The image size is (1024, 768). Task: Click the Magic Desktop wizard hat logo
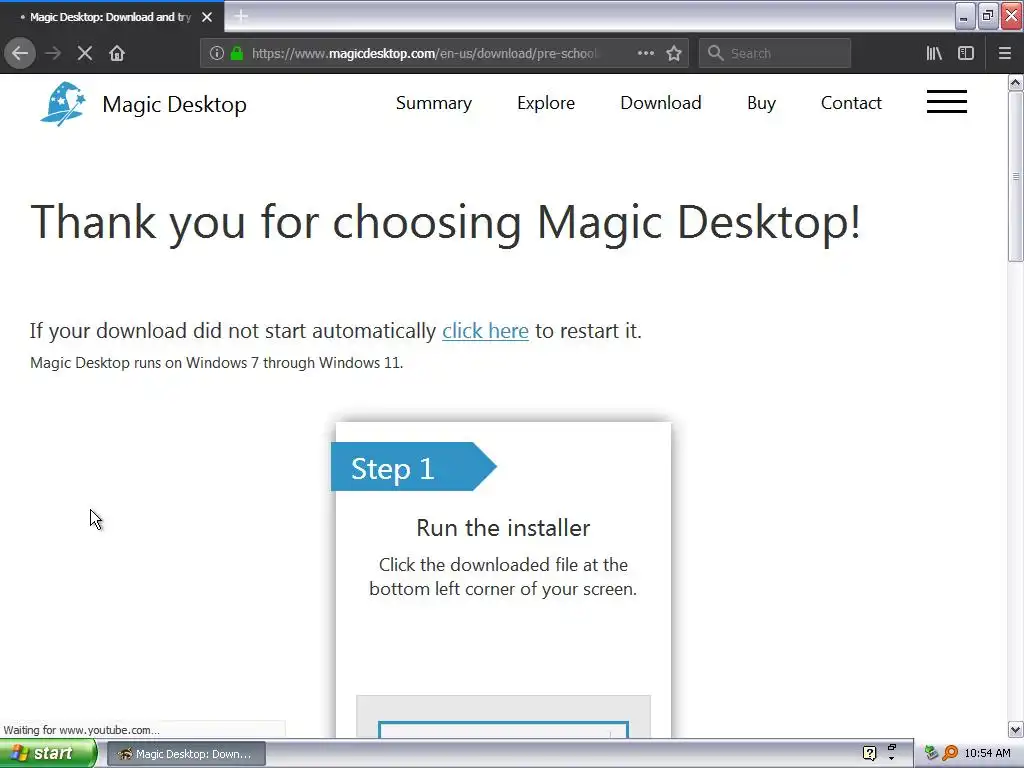pyautogui.click(x=63, y=103)
